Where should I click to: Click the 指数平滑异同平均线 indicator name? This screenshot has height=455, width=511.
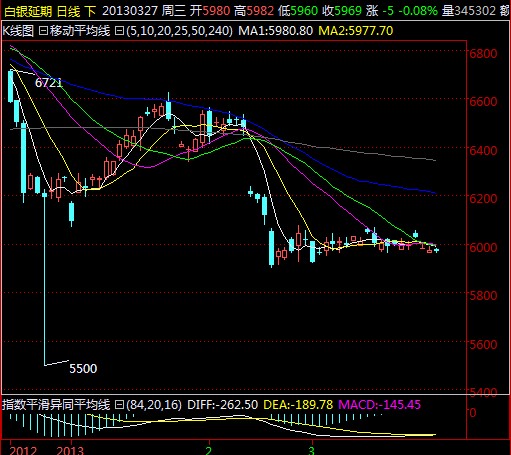tap(56, 405)
